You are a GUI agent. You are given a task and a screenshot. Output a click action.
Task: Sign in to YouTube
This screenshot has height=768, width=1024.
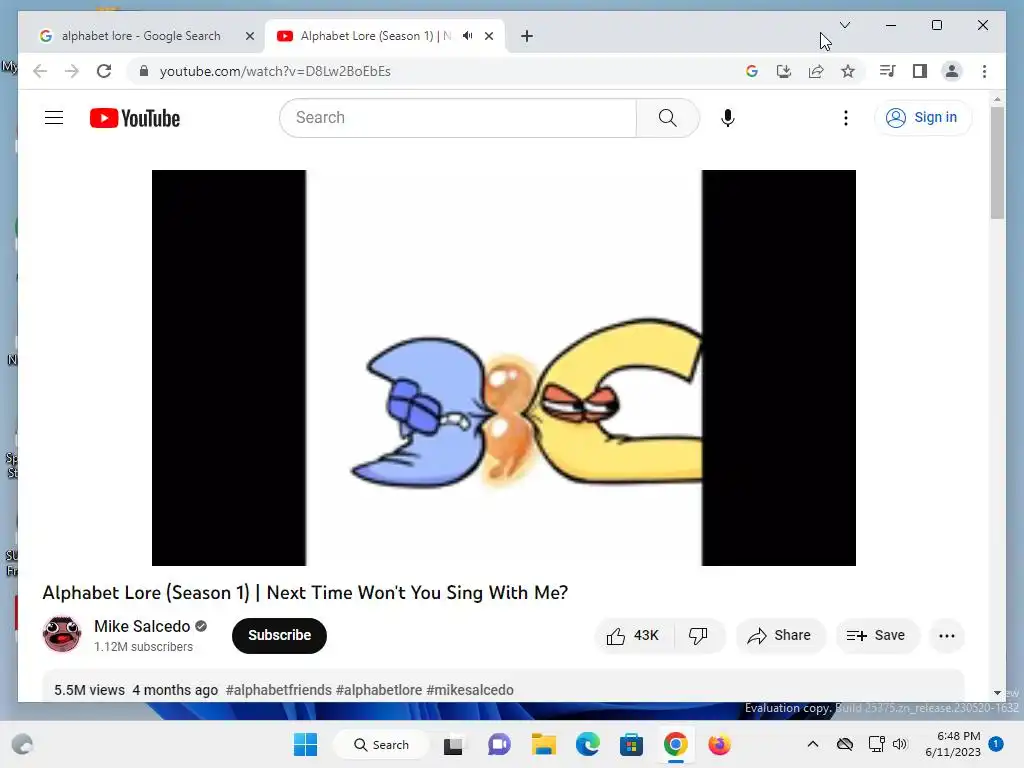click(x=921, y=118)
